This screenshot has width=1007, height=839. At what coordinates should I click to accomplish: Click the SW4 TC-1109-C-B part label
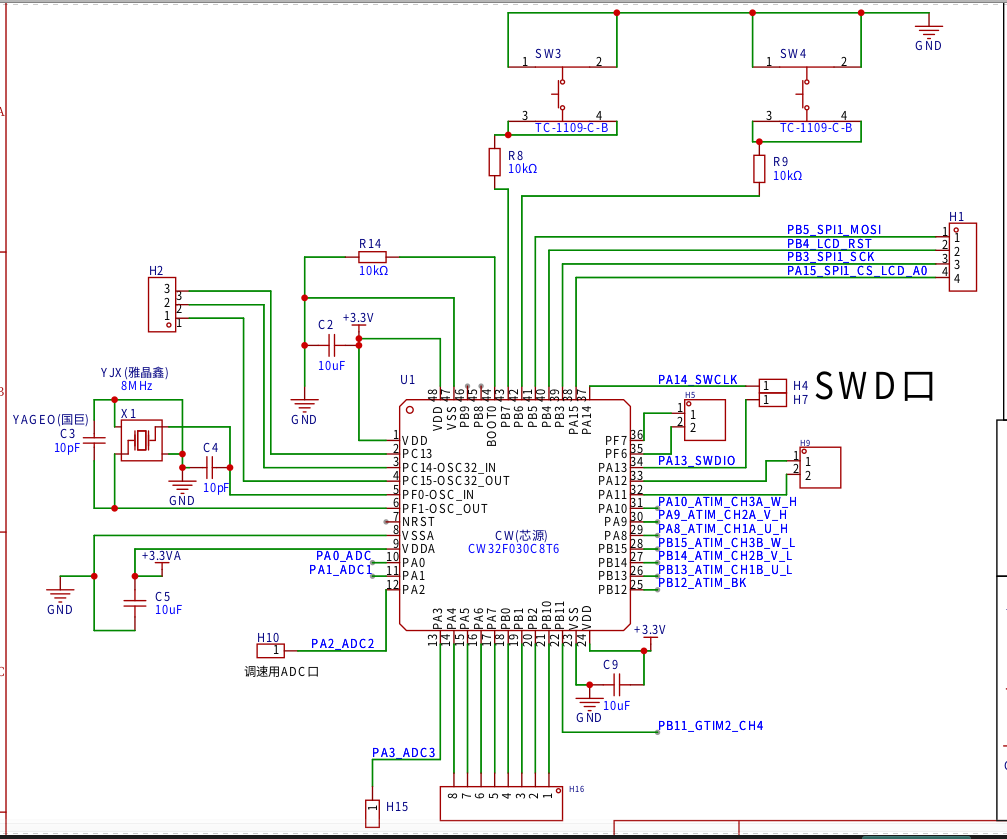point(816,128)
